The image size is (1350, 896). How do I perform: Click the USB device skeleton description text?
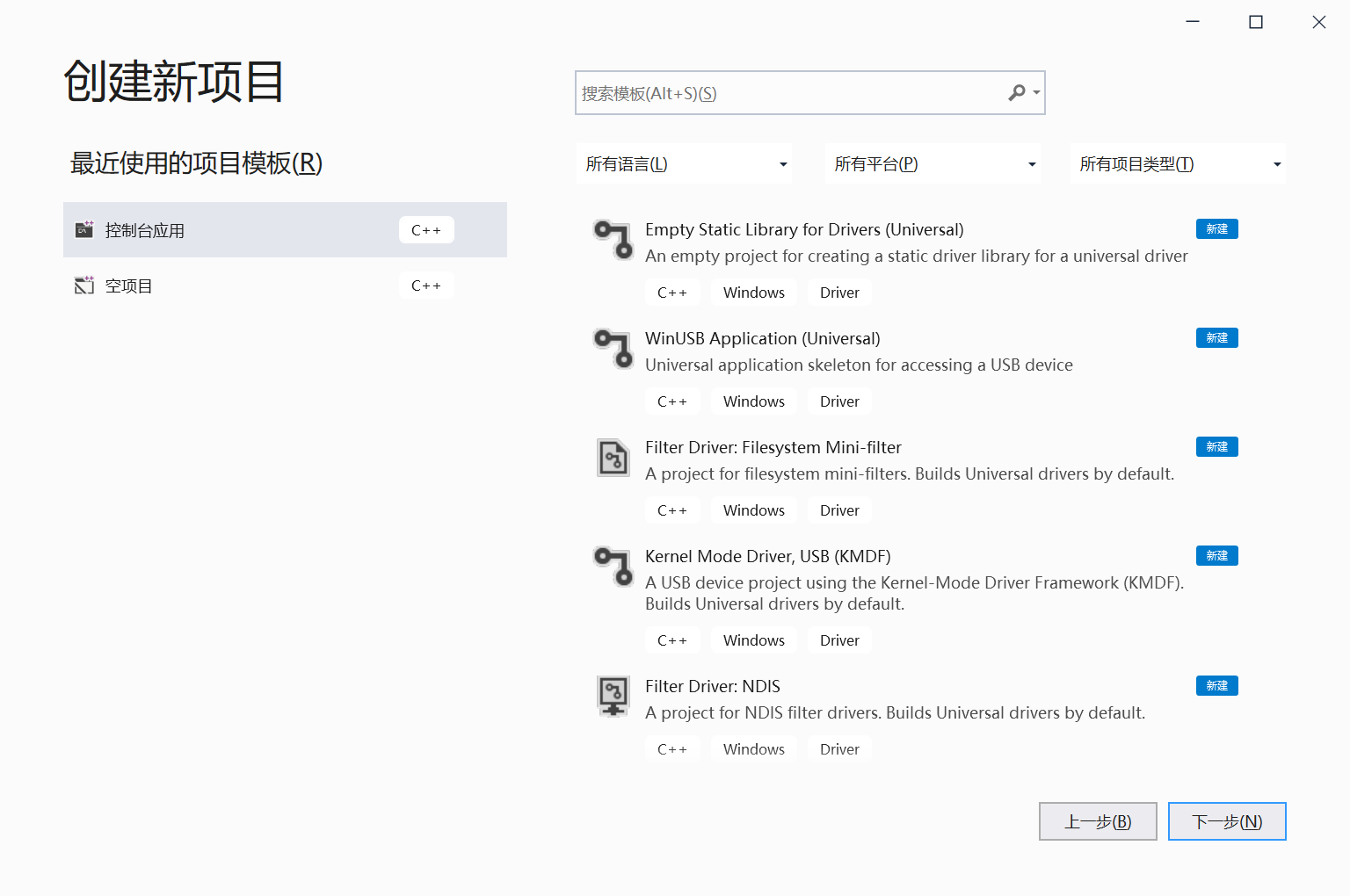tap(859, 365)
